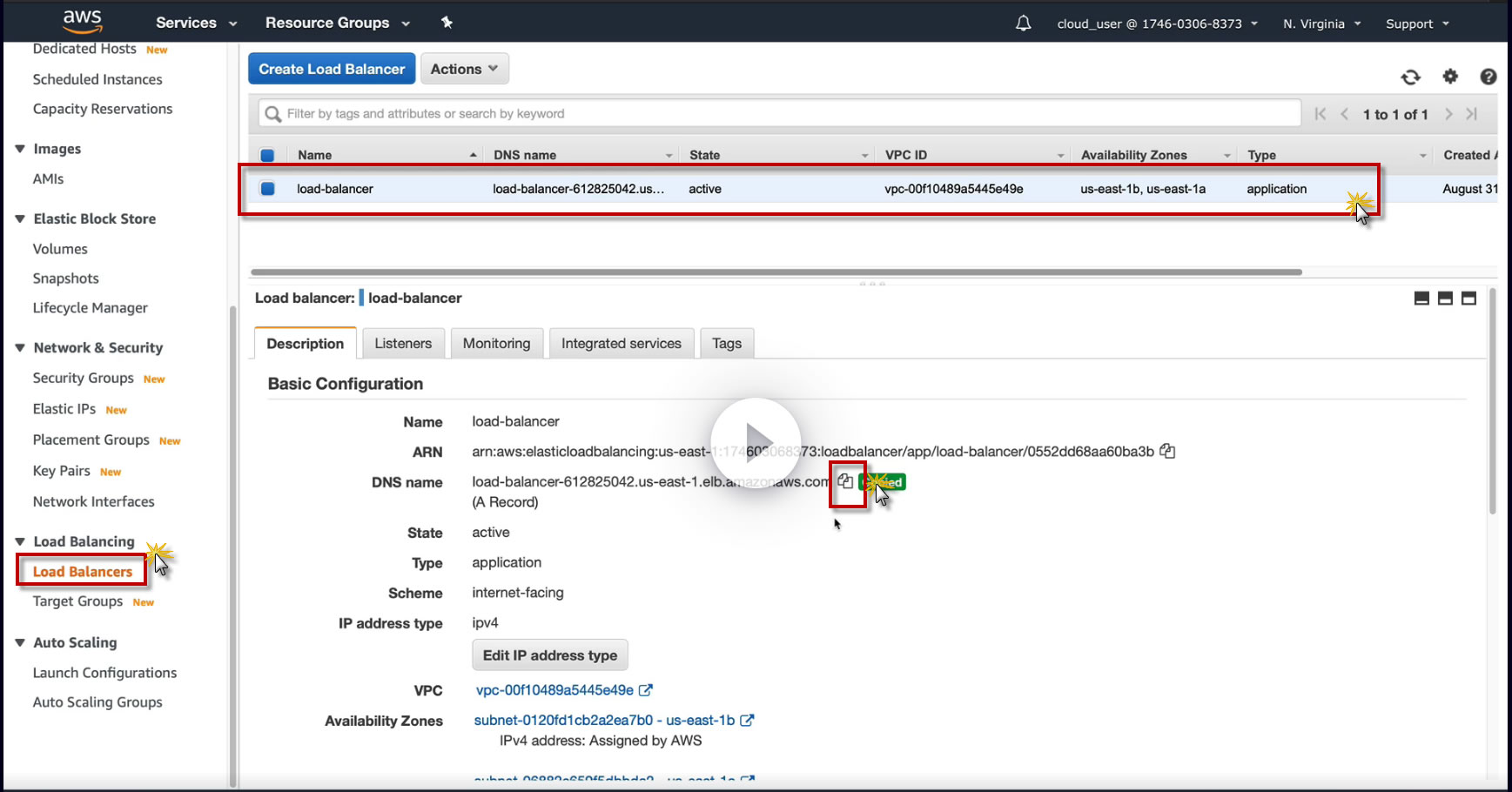Open Target Groups in the sidebar
This screenshot has height=792, width=1512.
(x=77, y=601)
